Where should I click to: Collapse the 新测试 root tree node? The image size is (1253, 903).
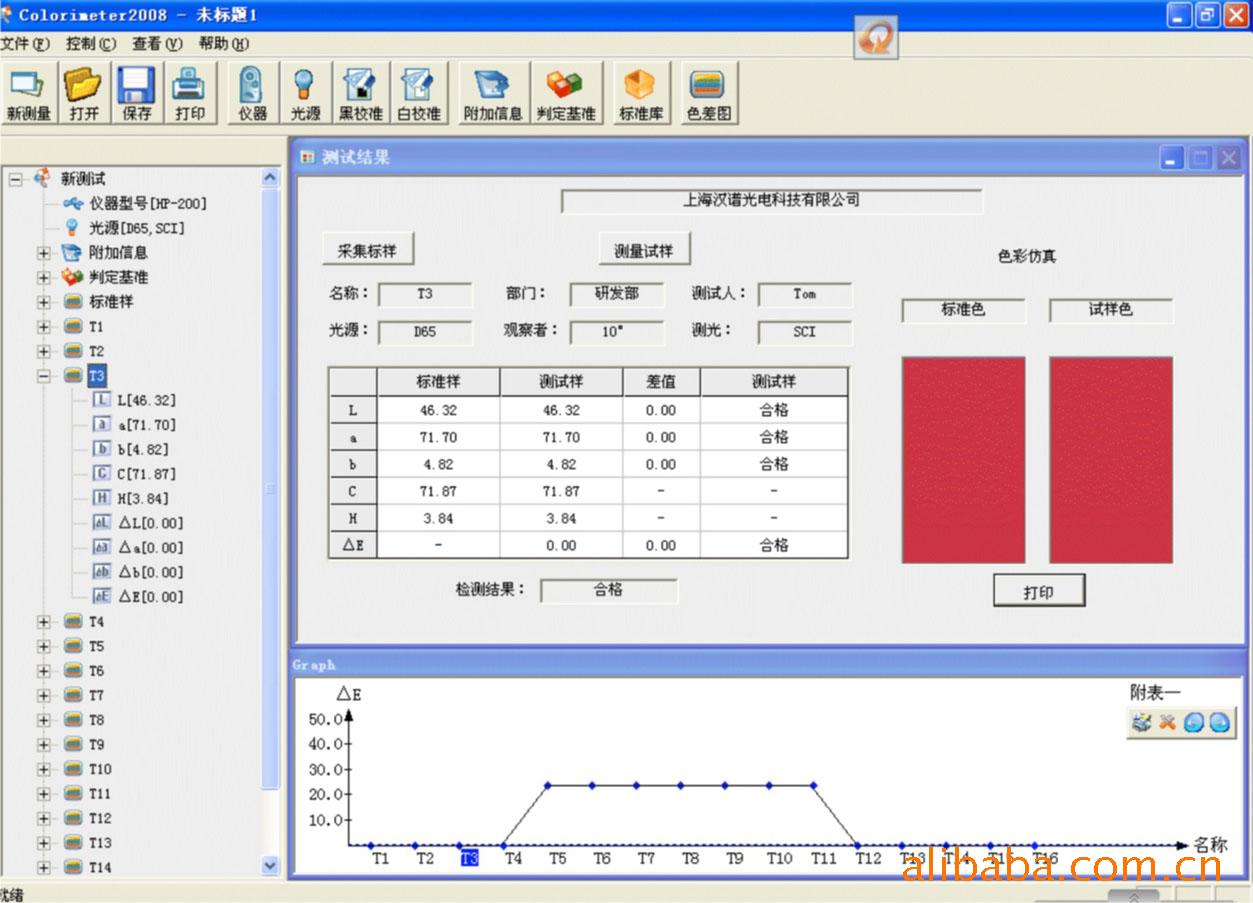coord(16,179)
